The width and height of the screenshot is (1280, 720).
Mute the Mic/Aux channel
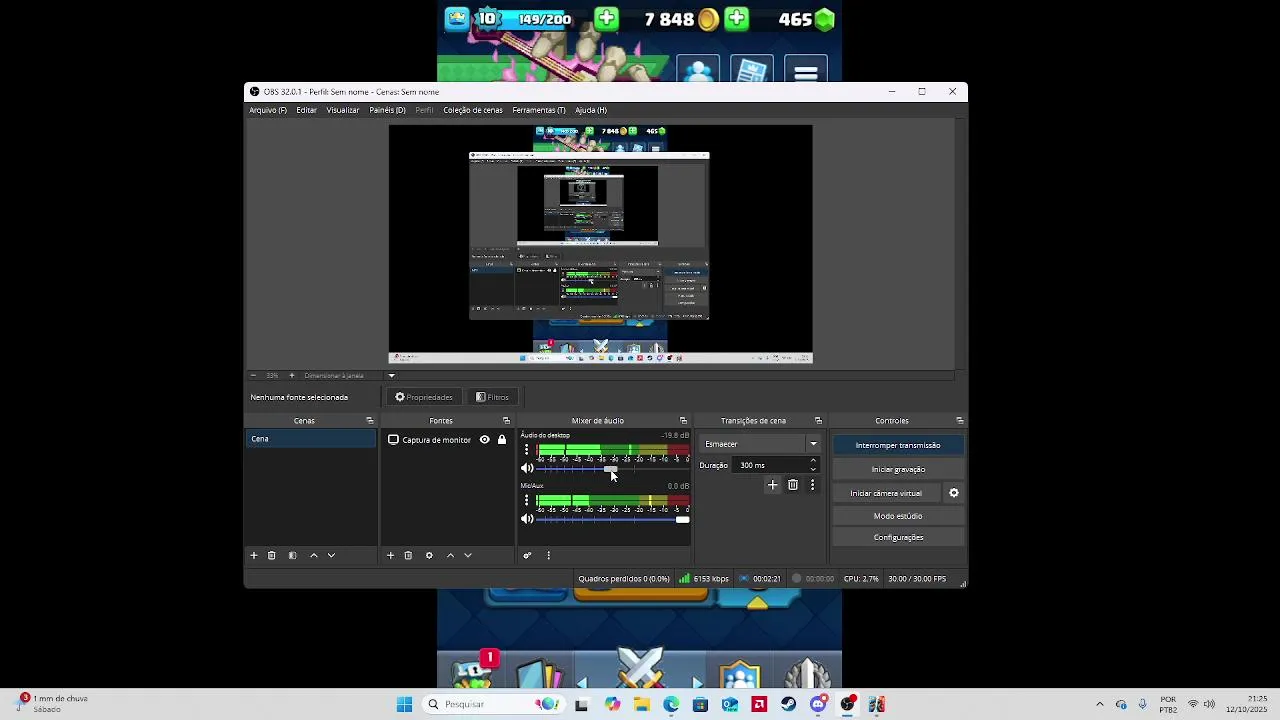527,519
